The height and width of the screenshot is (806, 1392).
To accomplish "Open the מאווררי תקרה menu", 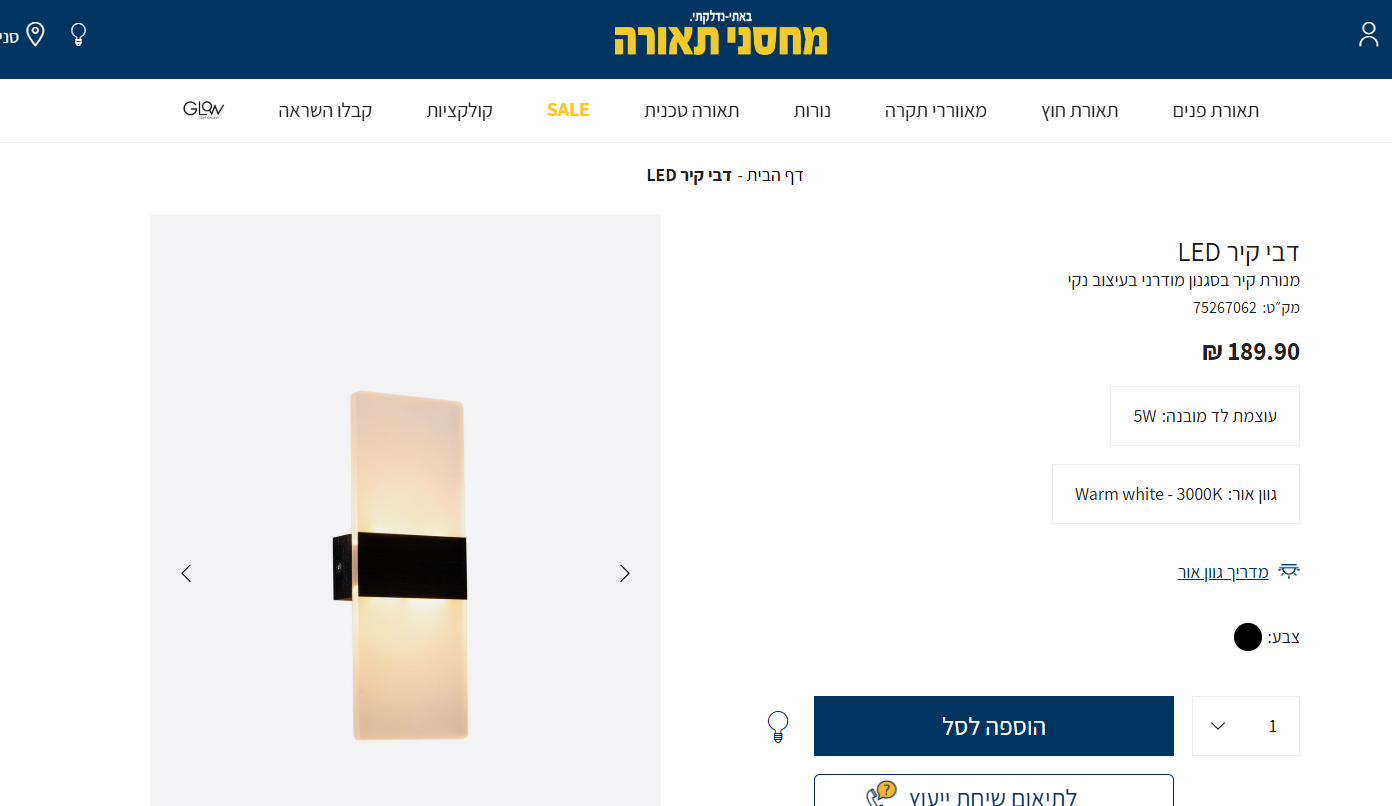I will coord(936,110).
